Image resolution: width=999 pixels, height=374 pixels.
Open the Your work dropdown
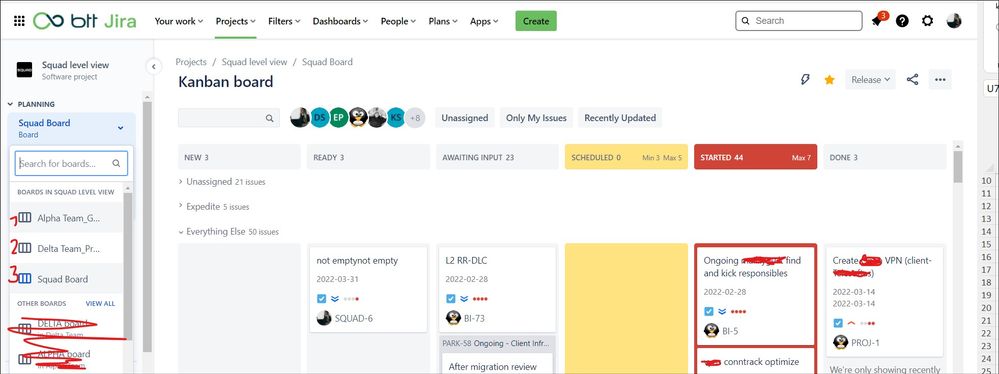(178, 21)
